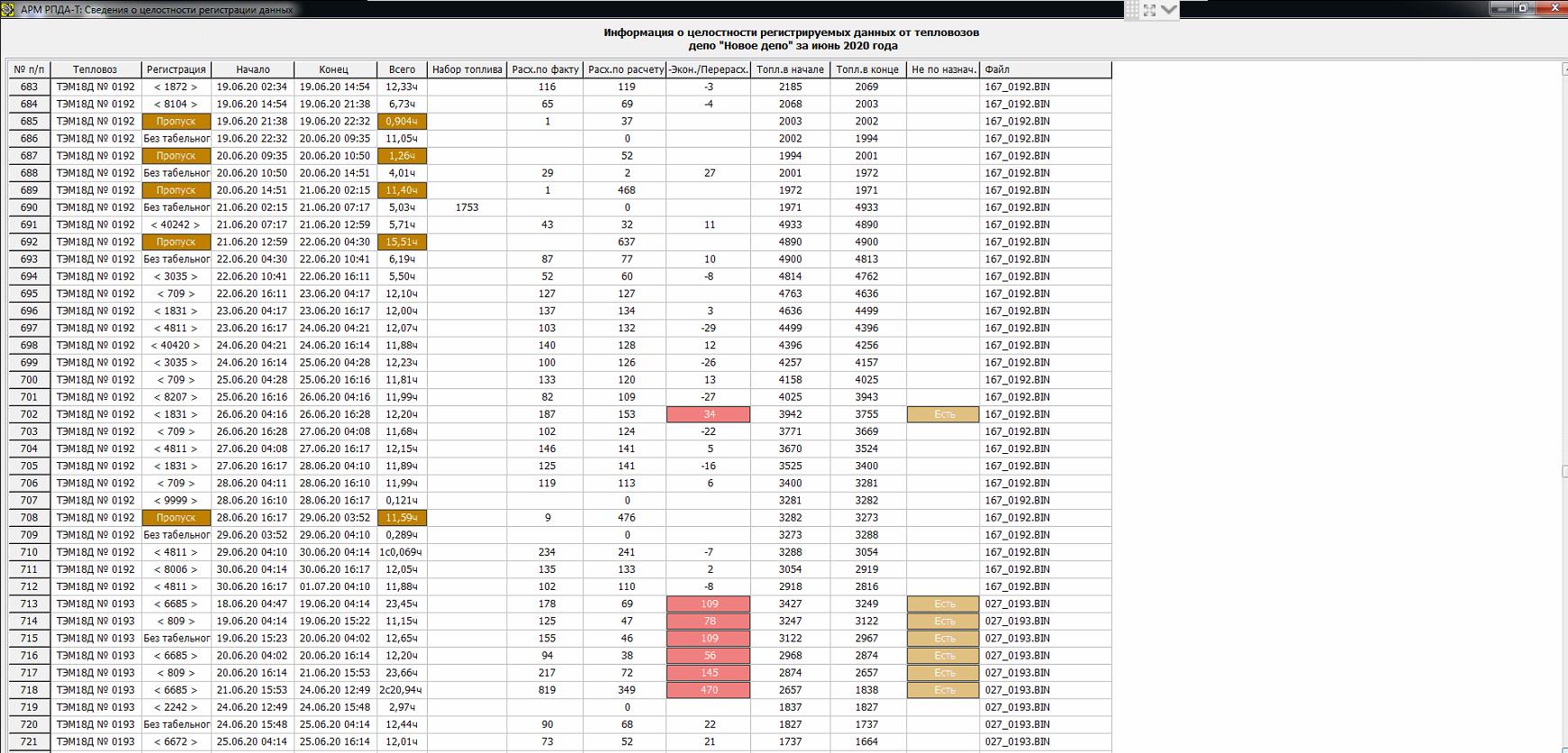Restore down the window
The width and height of the screenshot is (1568, 753).
click(x=1525, y=8)
